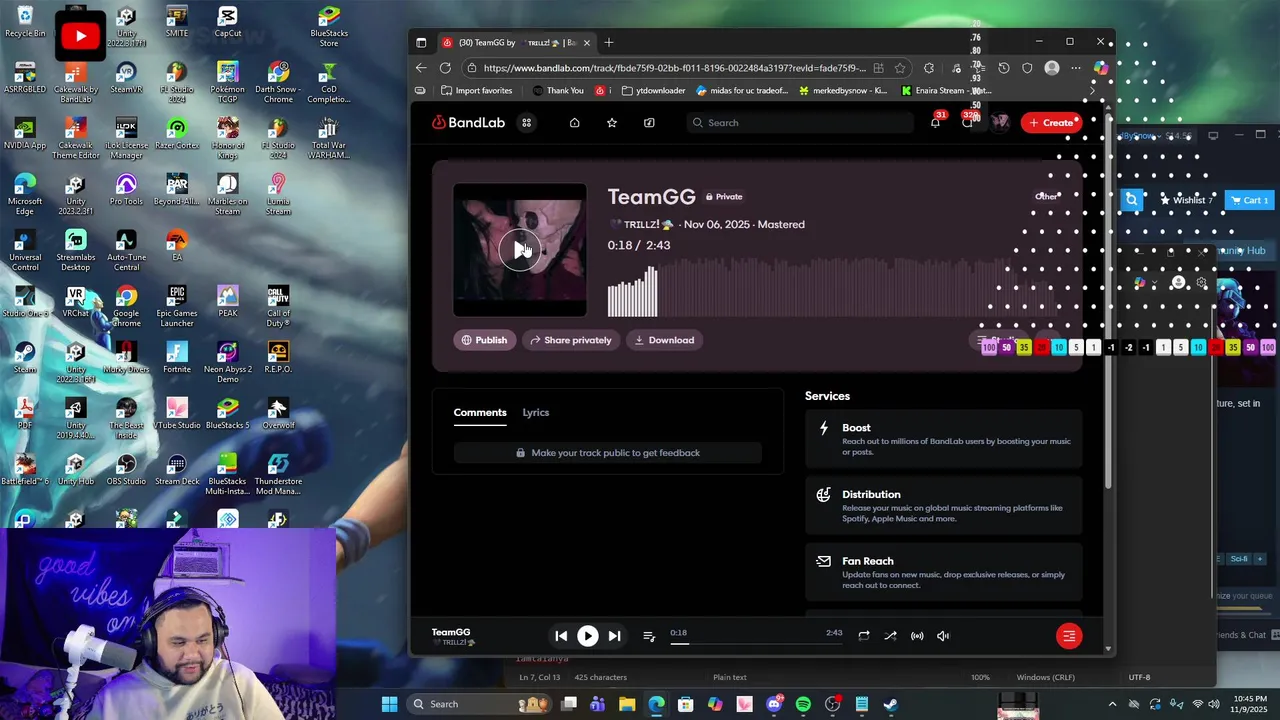Toggle shuffle in player bar

[x=890, y=636]
